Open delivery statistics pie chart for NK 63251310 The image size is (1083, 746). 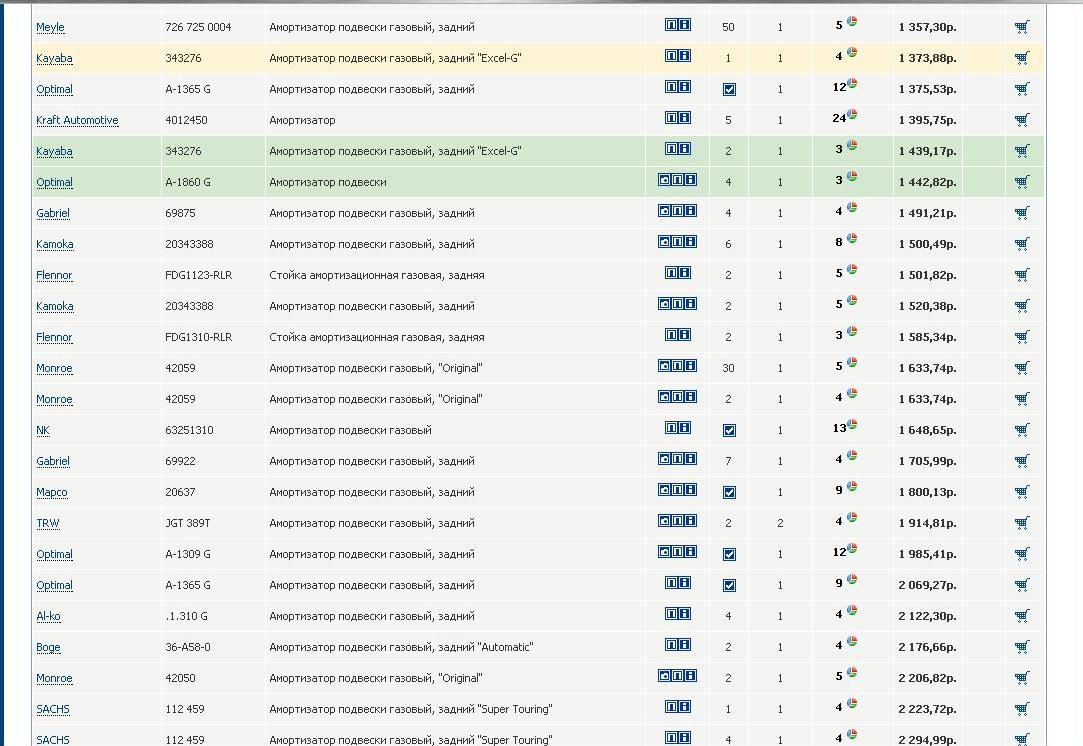[x=852, y=425]
